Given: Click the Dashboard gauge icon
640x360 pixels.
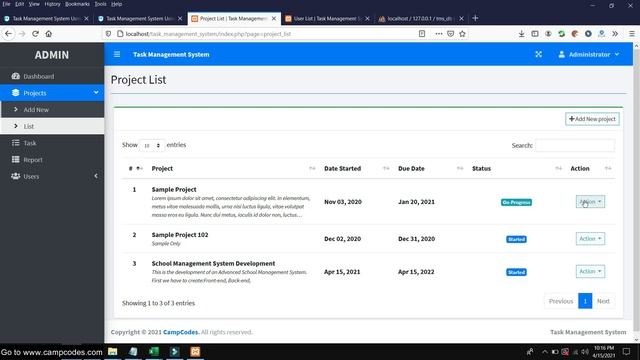Looking at the screenshot, I should coord(16,76).
